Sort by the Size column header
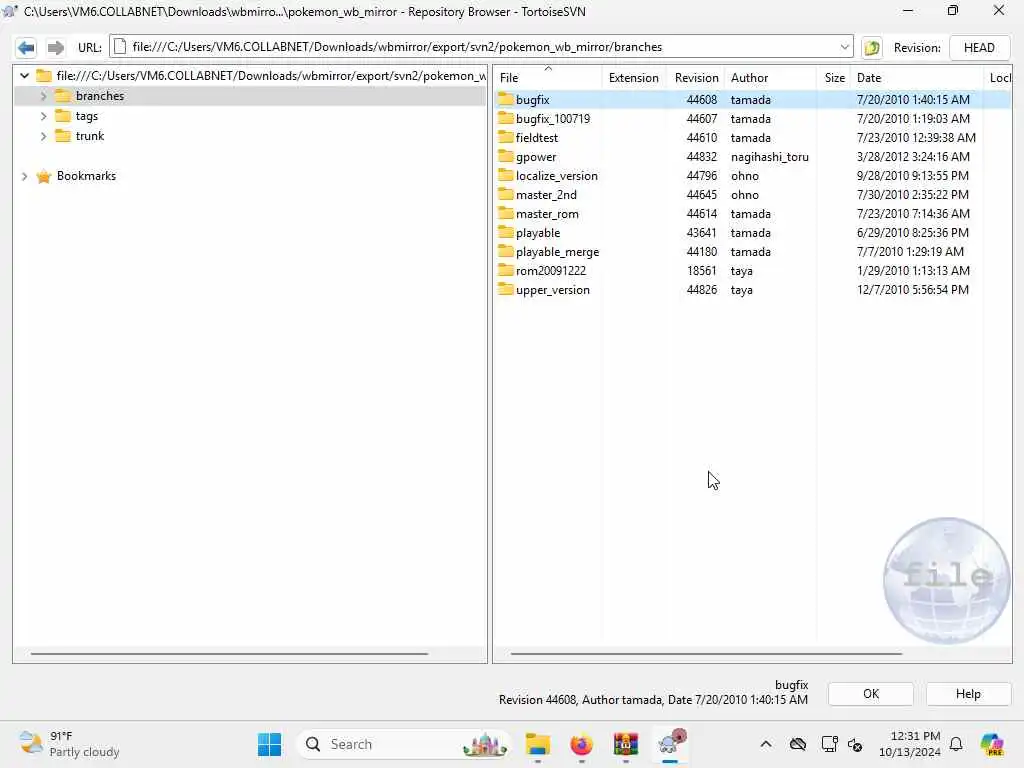The image size is (1024, 768). [834, 78]
